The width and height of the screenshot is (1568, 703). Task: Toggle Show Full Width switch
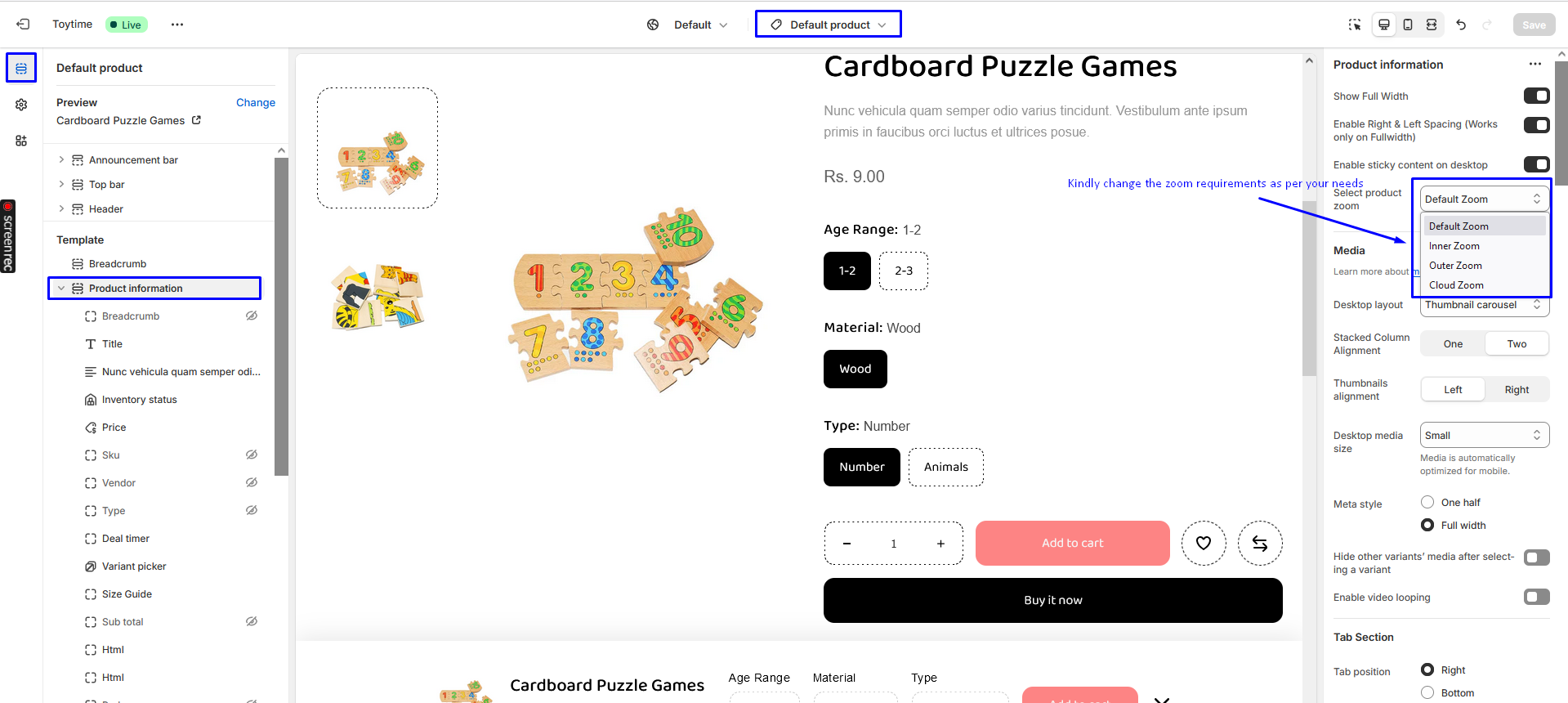(1536, 96)
